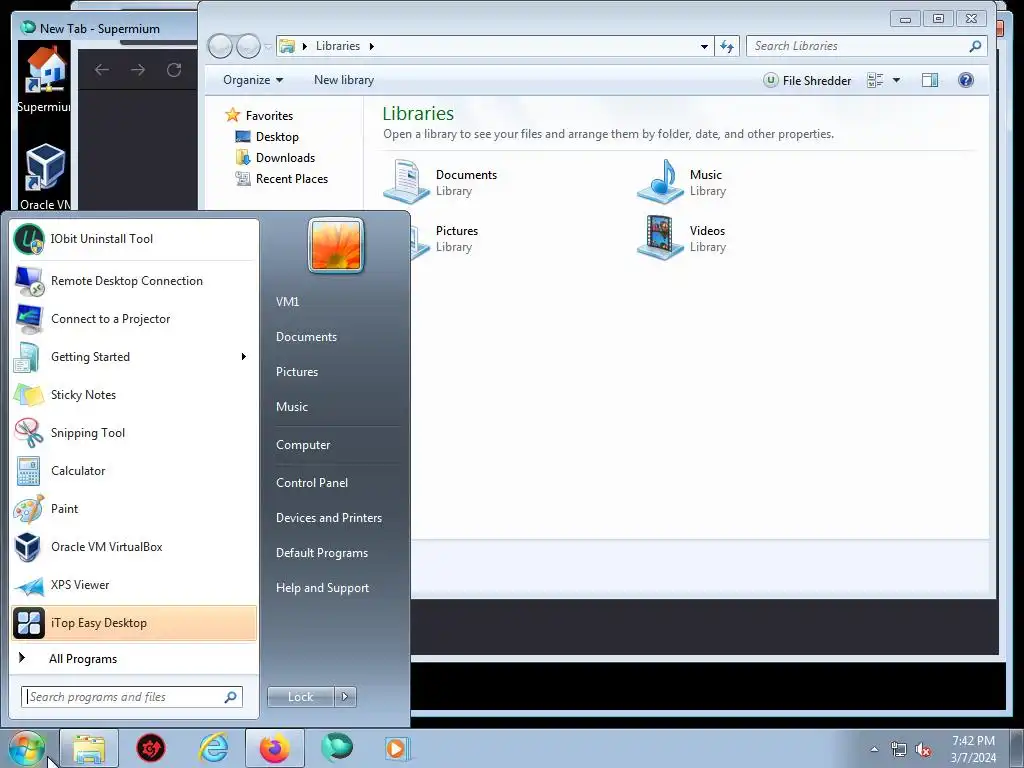
Task: Switch to Supermium on taskbar
Action: click(x=337, y=748)
